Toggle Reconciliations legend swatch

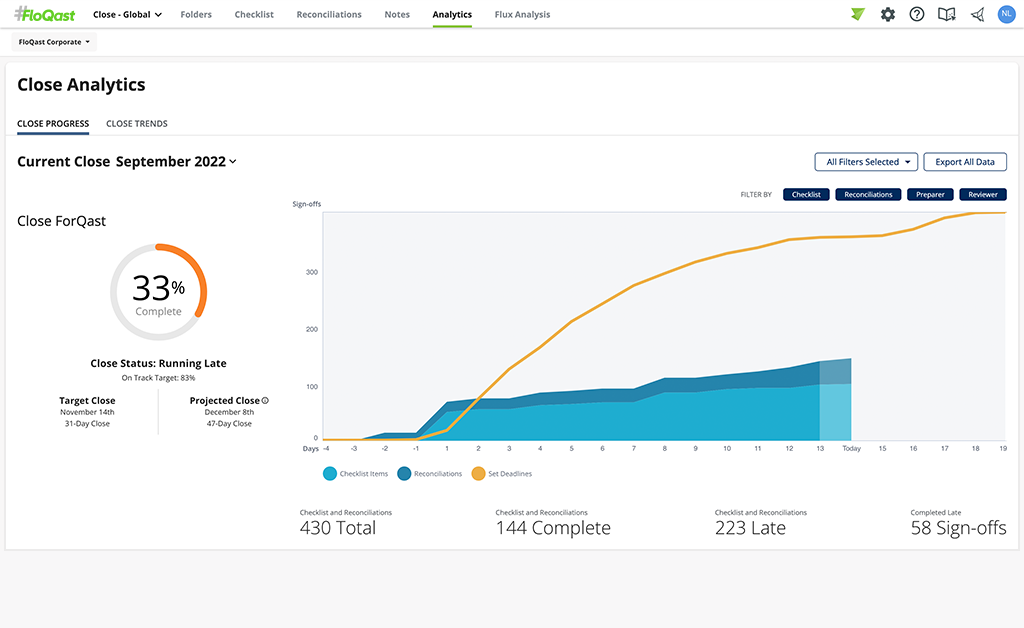[x=404, y=474]
